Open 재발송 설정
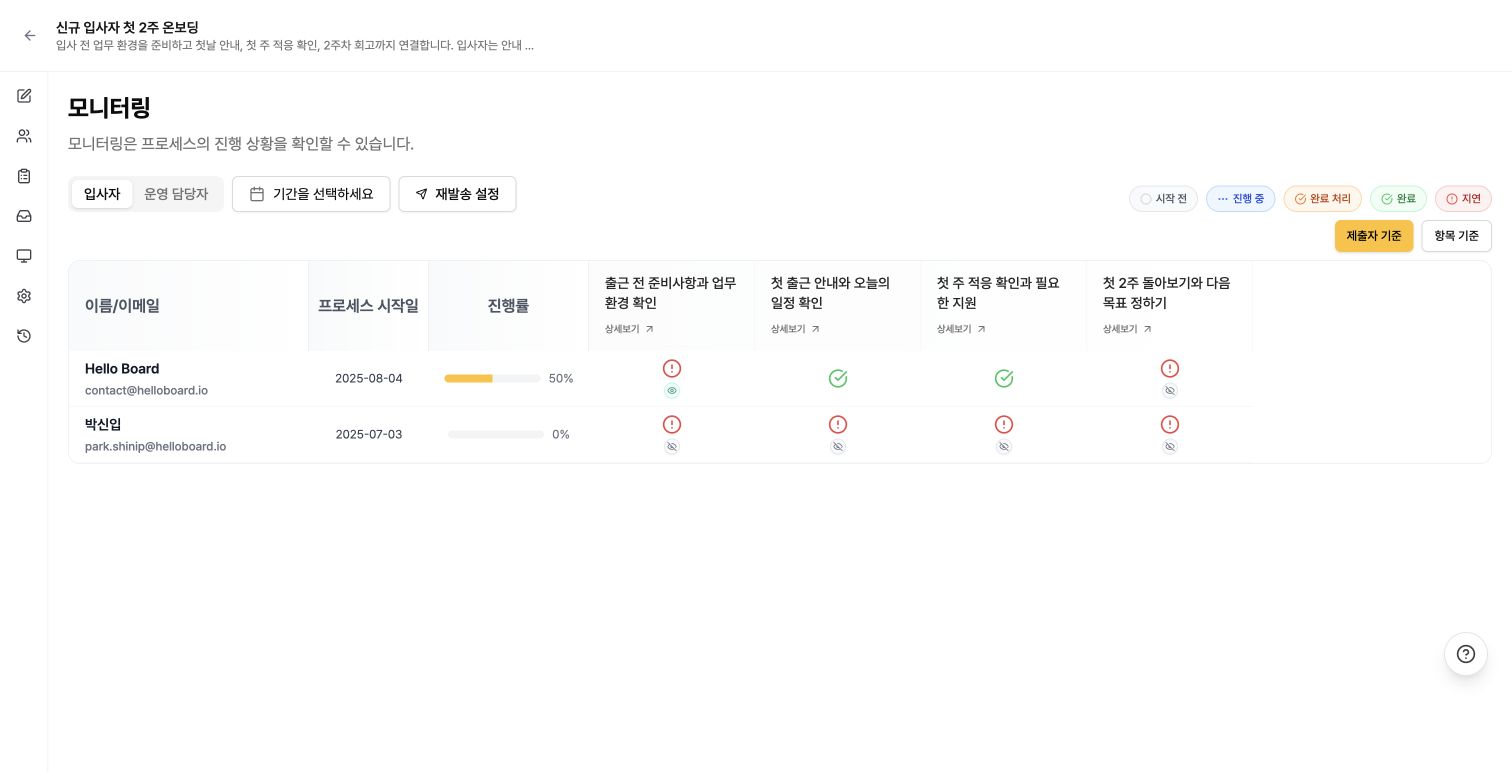The image size is (1512, 772). (x=457, y=194)
